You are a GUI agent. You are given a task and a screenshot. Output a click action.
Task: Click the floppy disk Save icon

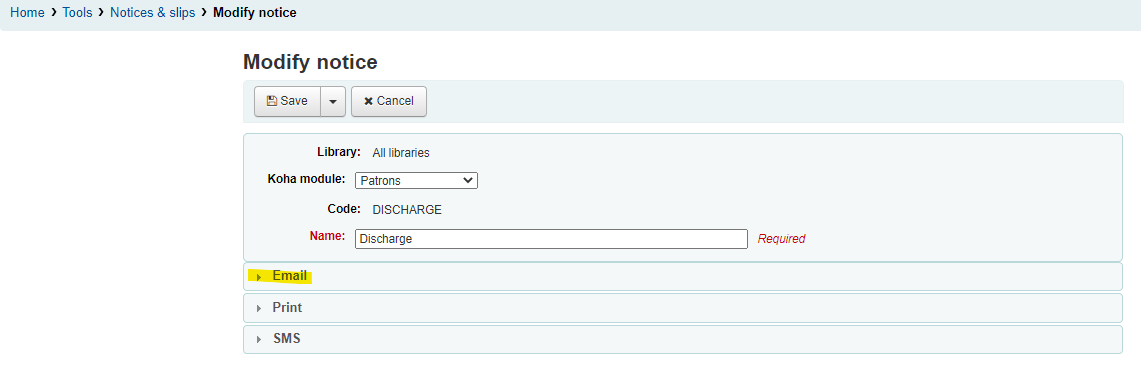[x=271, y=101]
